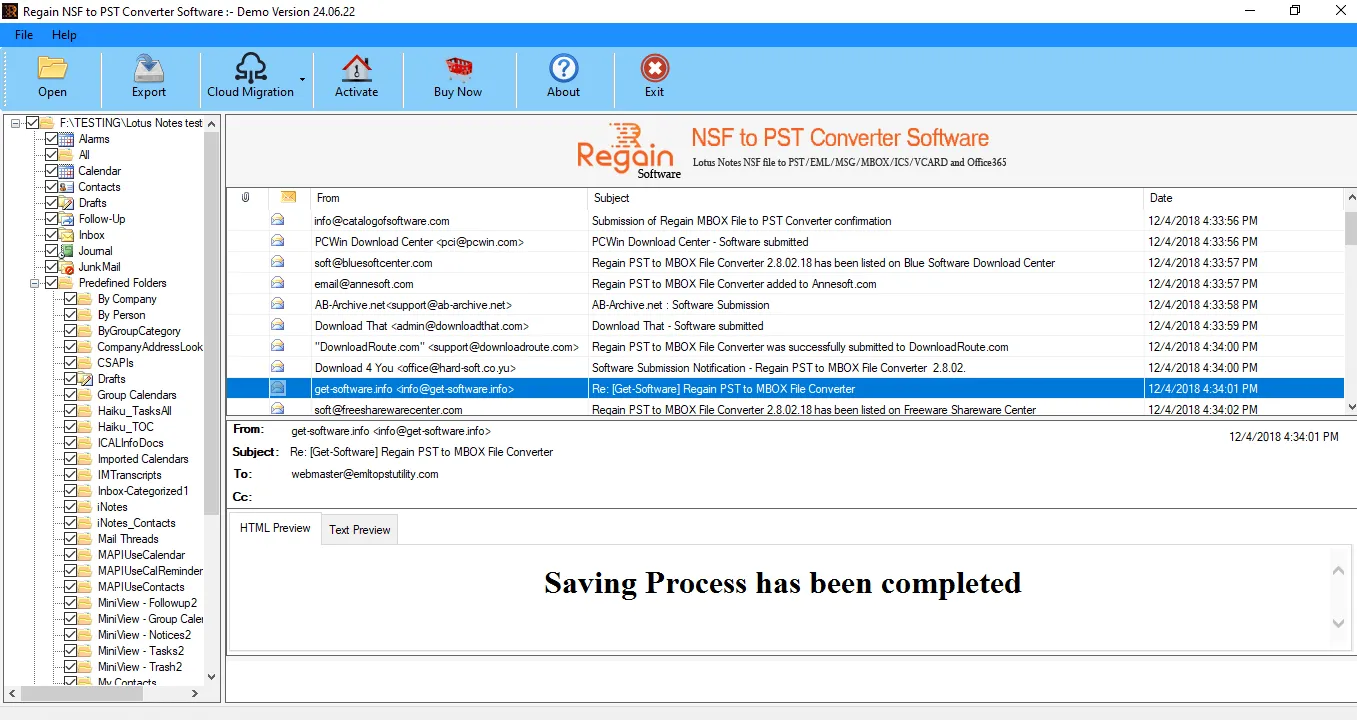Uncheck the By Company folder checkbox
1357x720 pixels.
(x=71, y=299)
